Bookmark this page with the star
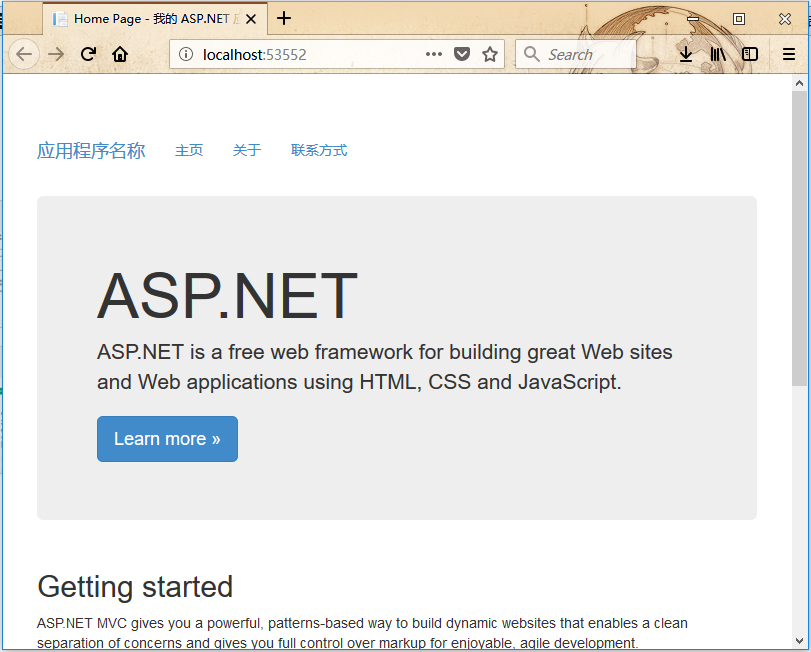The image size is (811, 652). coord(490,54)
